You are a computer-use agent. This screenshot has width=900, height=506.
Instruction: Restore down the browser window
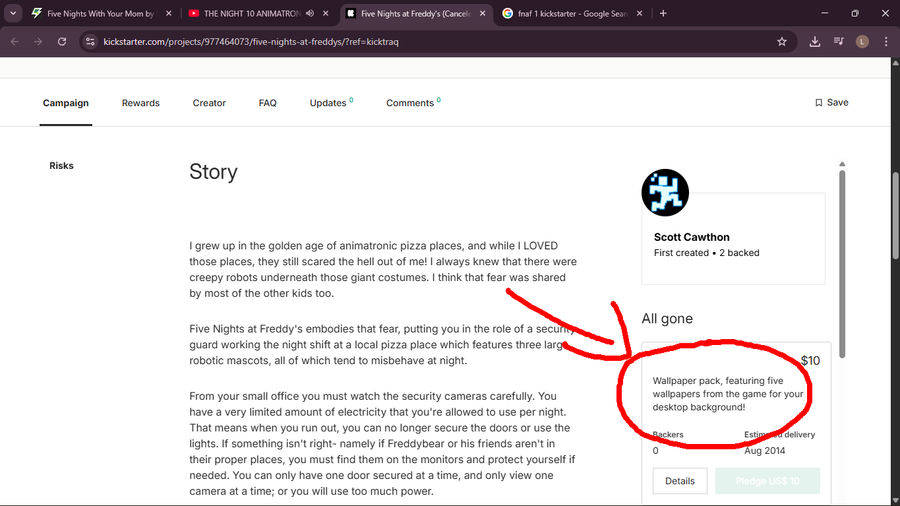(855, 13)
